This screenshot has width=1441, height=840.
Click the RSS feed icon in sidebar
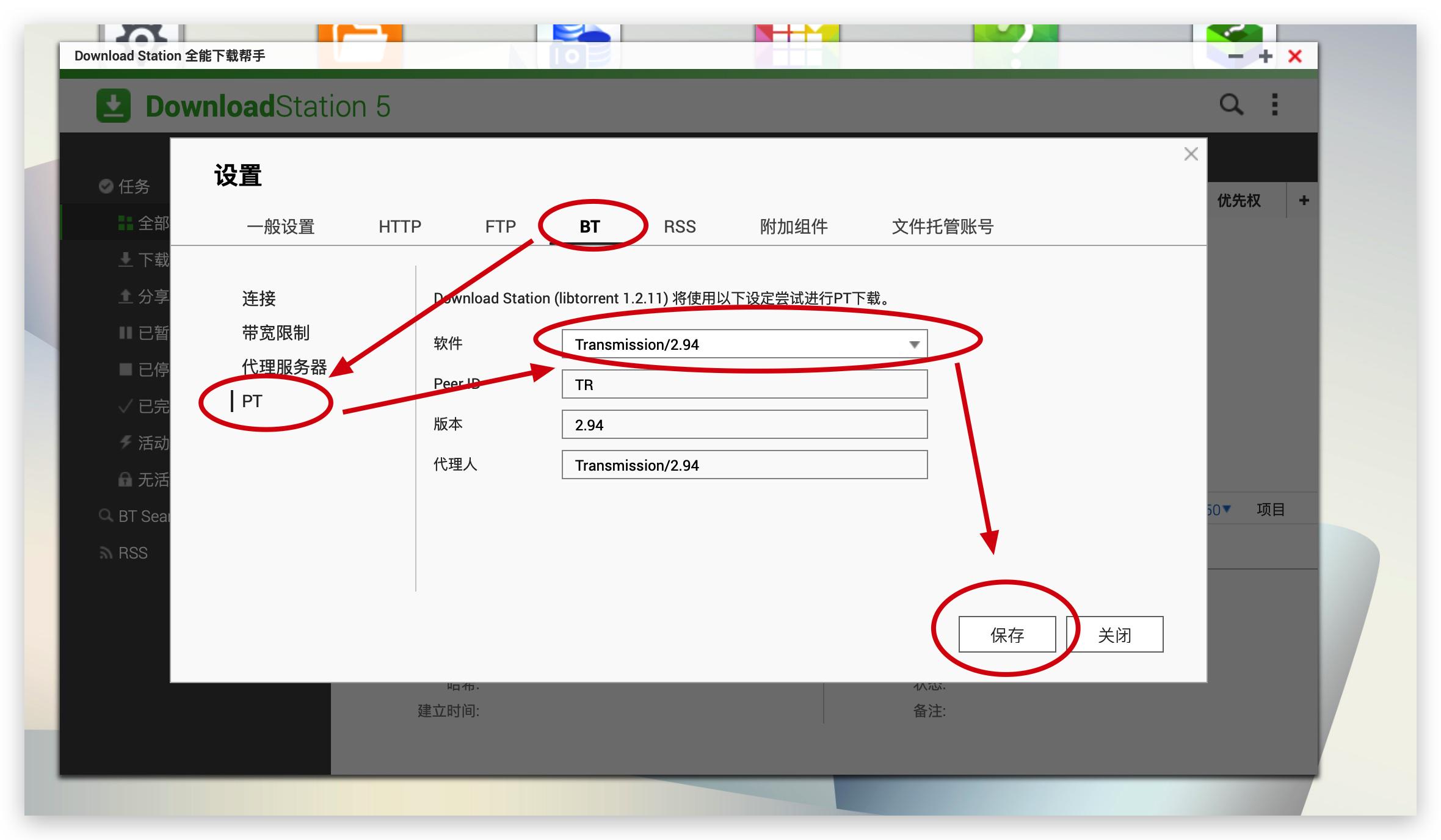(x=105, y=552)
